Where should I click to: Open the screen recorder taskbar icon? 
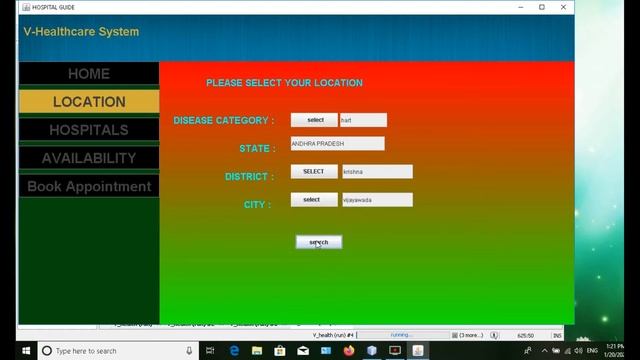(x=395, y=351)
